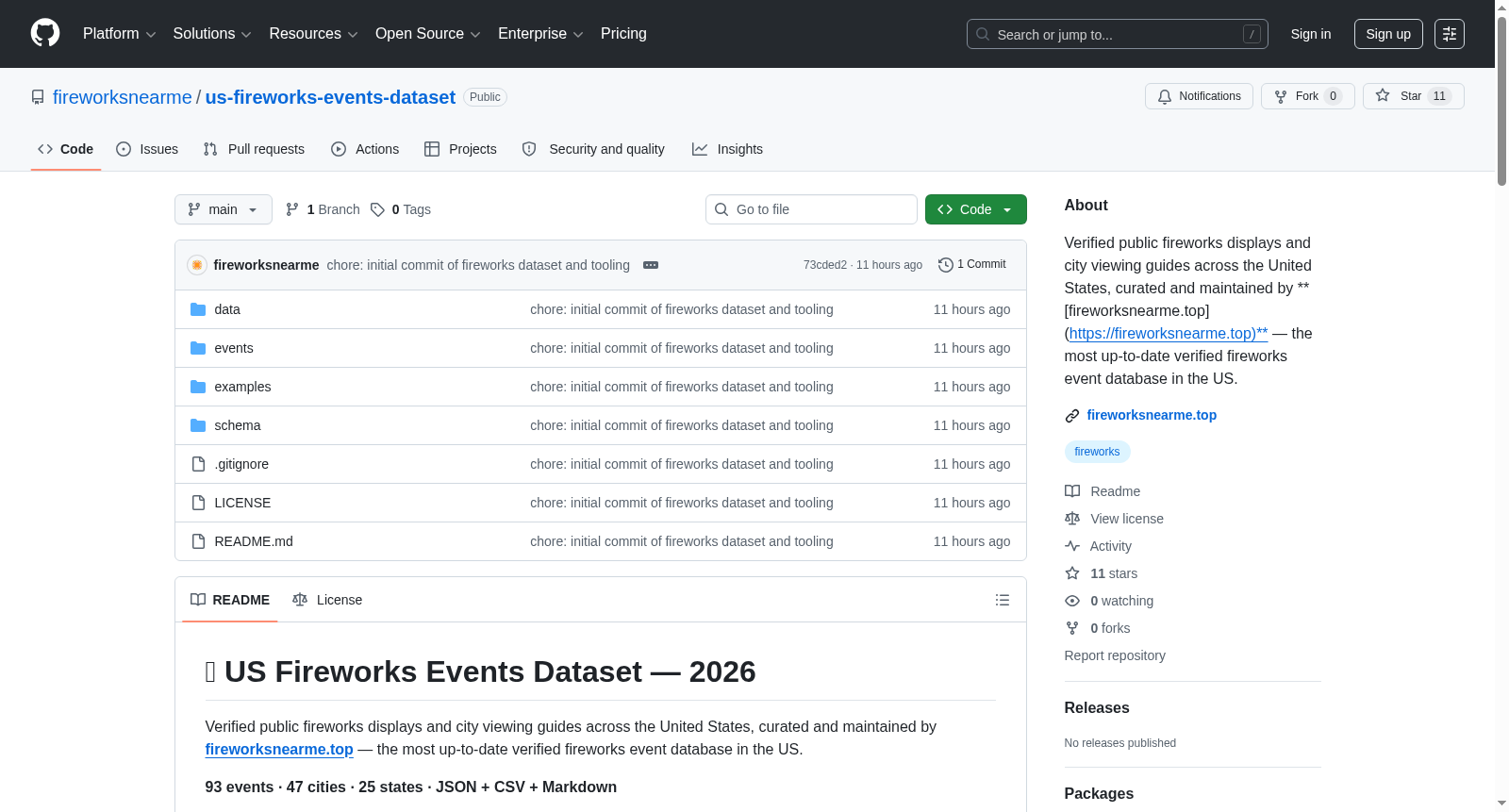Open the https://fireworksnearme.top link in About

tap(1169, 333)
